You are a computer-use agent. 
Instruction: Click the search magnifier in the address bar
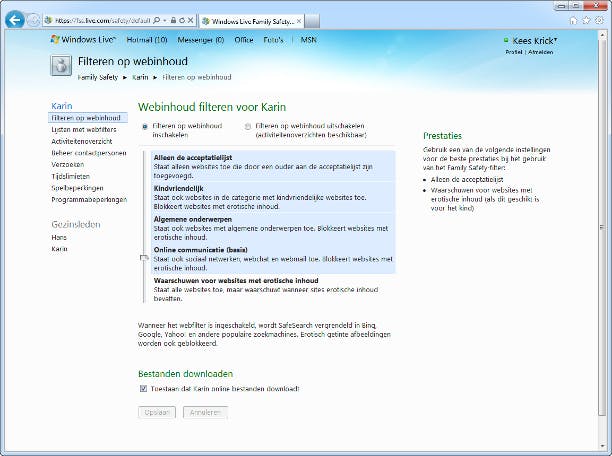tap(157, 20)
